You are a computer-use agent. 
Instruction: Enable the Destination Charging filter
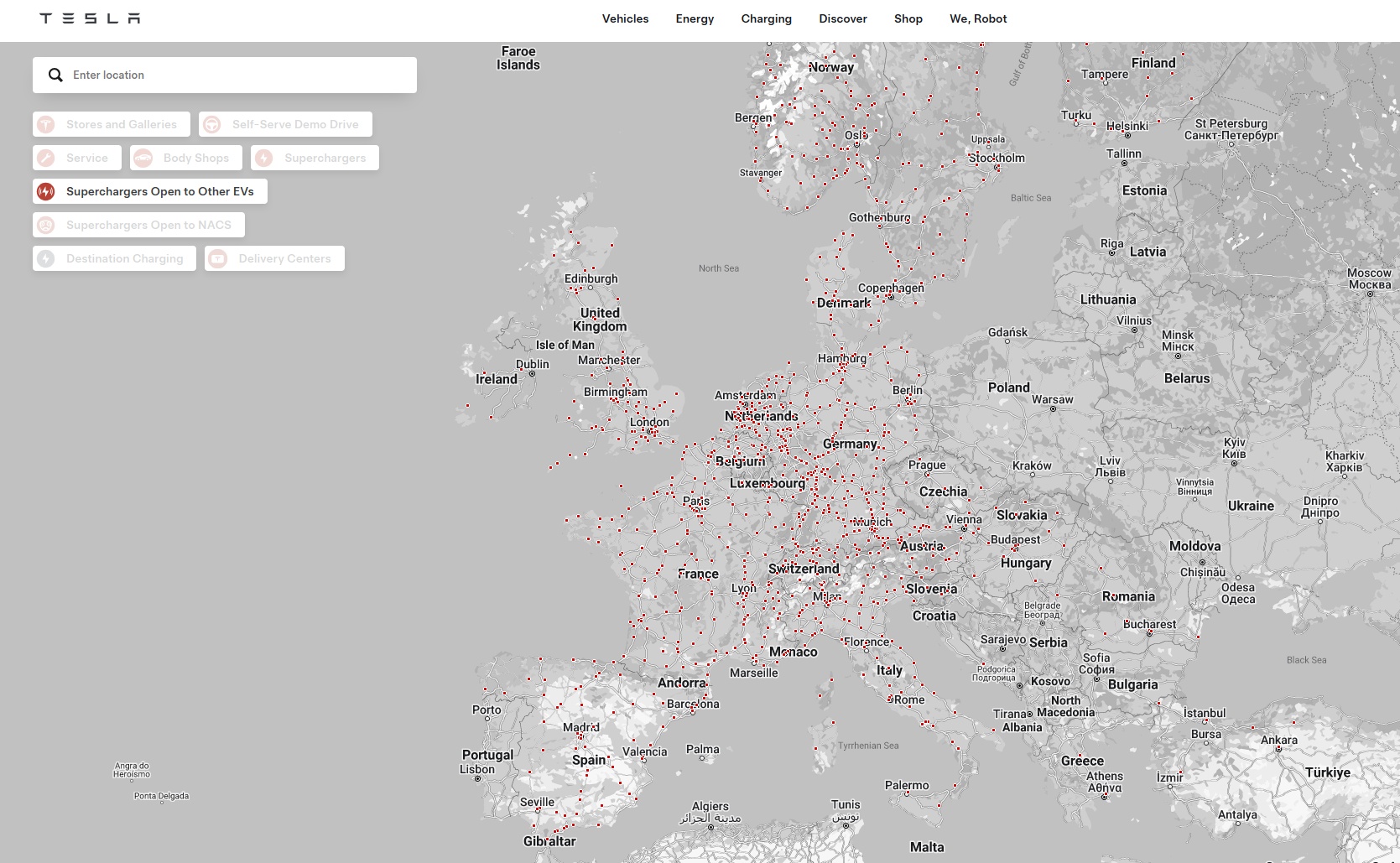[114, 258]
